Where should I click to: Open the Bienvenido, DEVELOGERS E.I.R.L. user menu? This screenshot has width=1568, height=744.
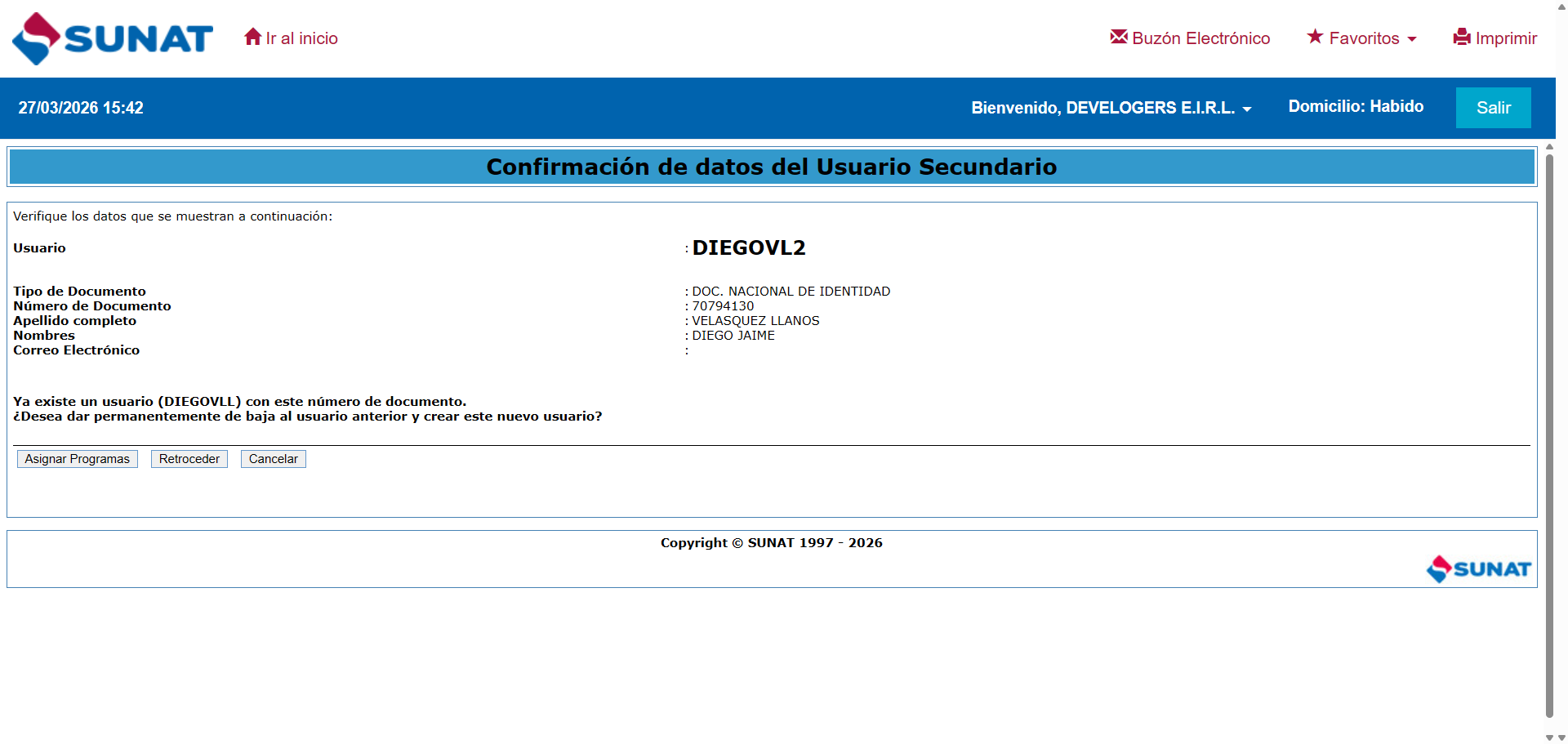pyautogui.click(x=1102, y=108)
